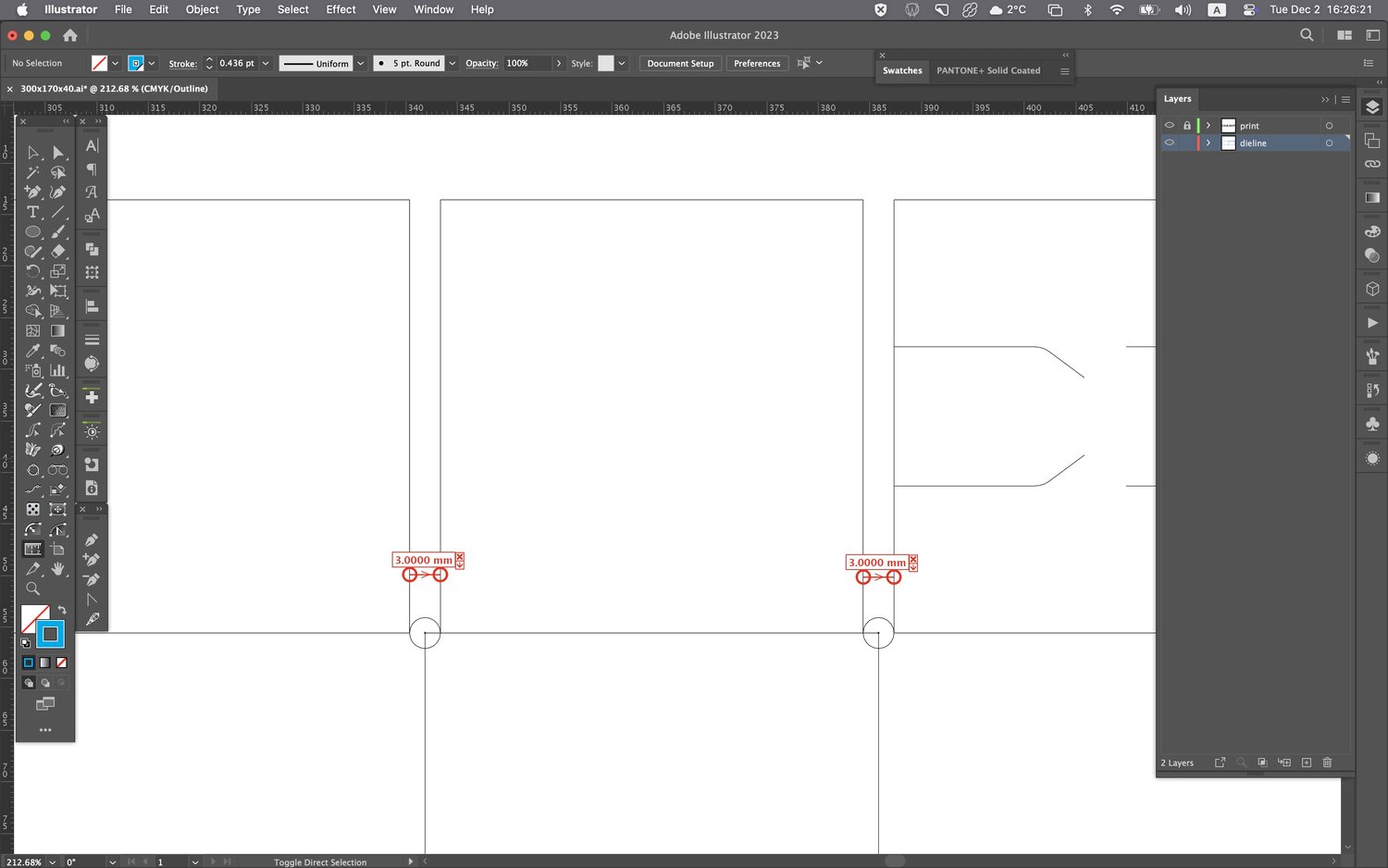Expand the dieline layer contents
The height and width of the screenshot is (868, 1388).
point(1208,143)
